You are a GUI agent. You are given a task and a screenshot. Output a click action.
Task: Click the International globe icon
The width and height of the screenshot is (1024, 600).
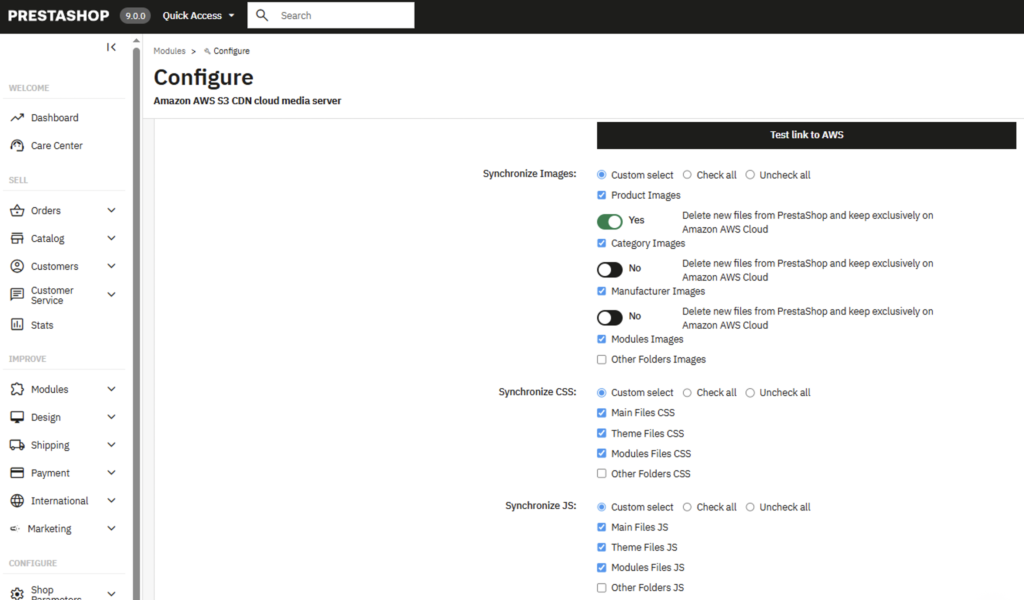coord(17,501)
